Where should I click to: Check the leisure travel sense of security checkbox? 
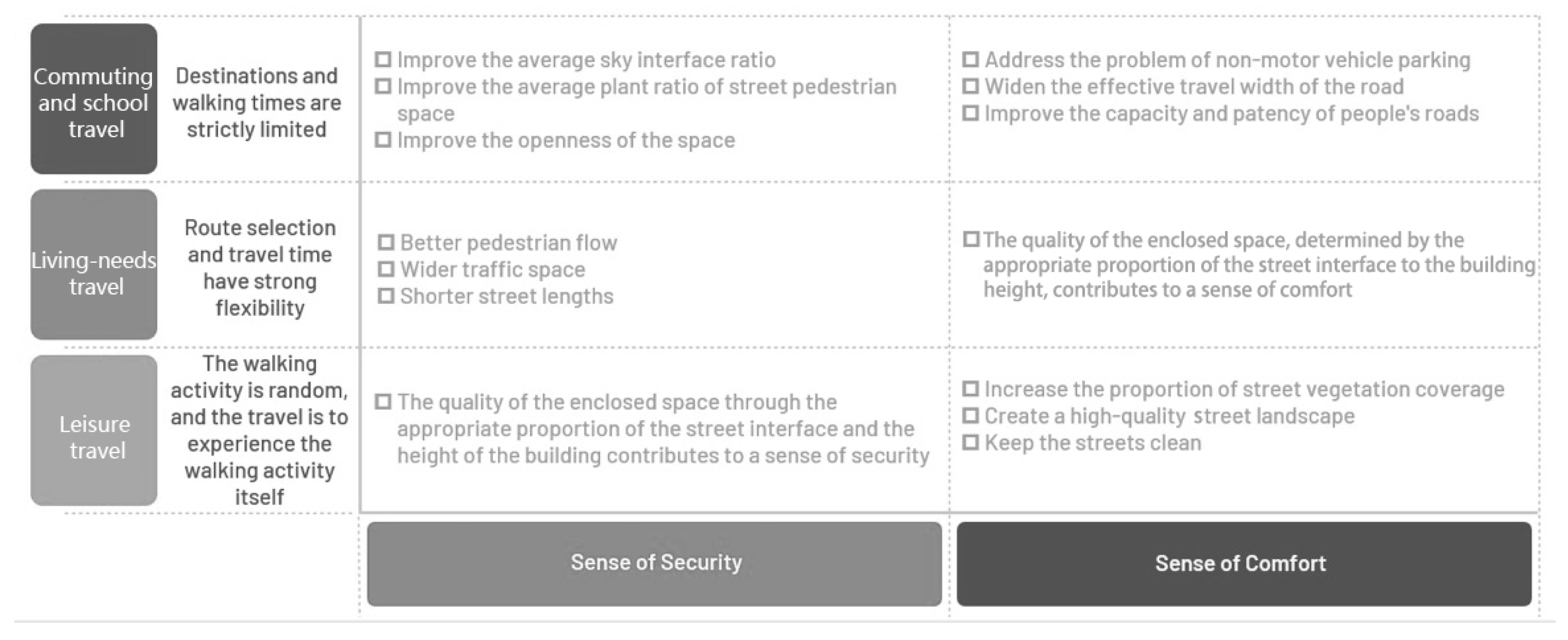point(383,402)
